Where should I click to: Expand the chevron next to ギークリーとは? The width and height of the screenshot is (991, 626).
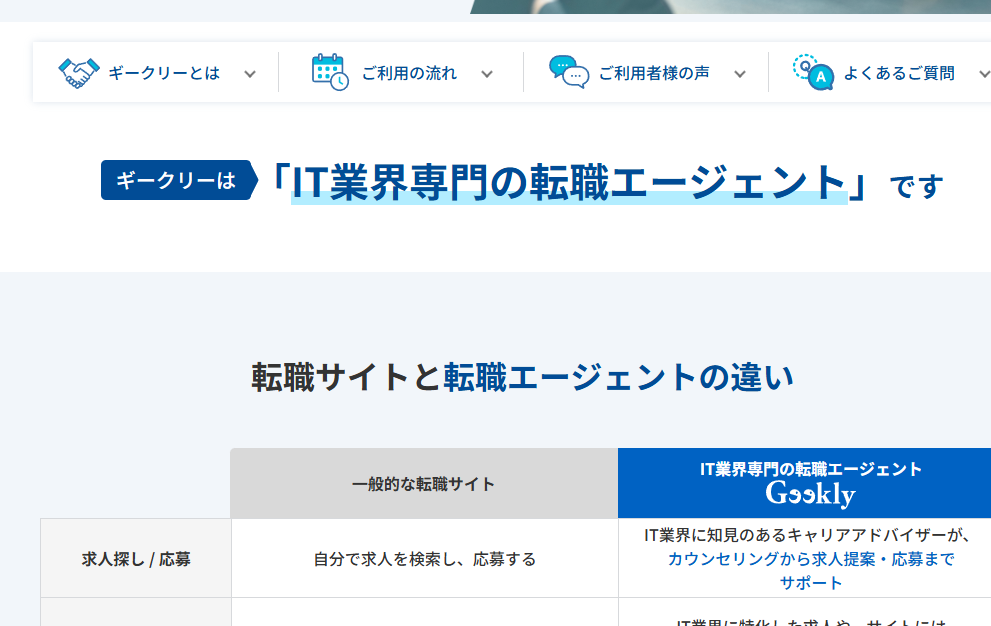(250, 74)
